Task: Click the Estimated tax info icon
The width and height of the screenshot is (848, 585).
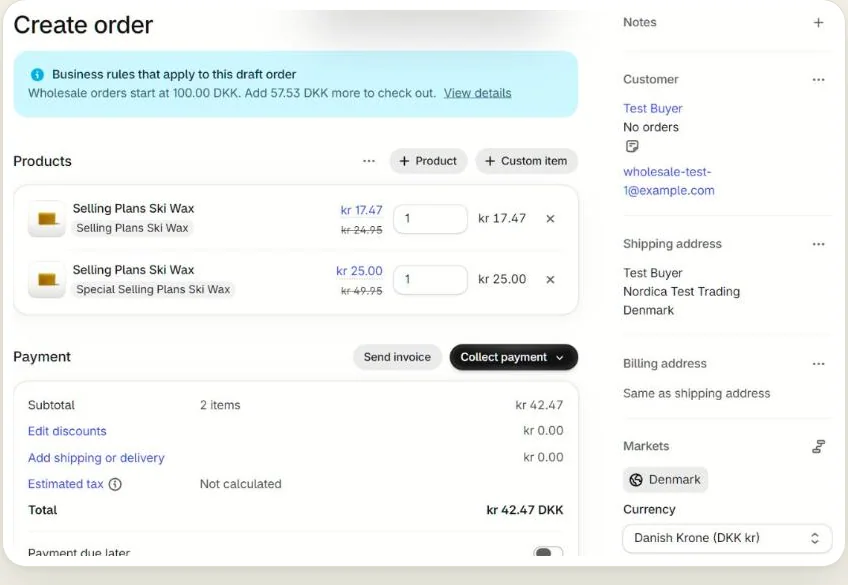Action: coord(115,484)
